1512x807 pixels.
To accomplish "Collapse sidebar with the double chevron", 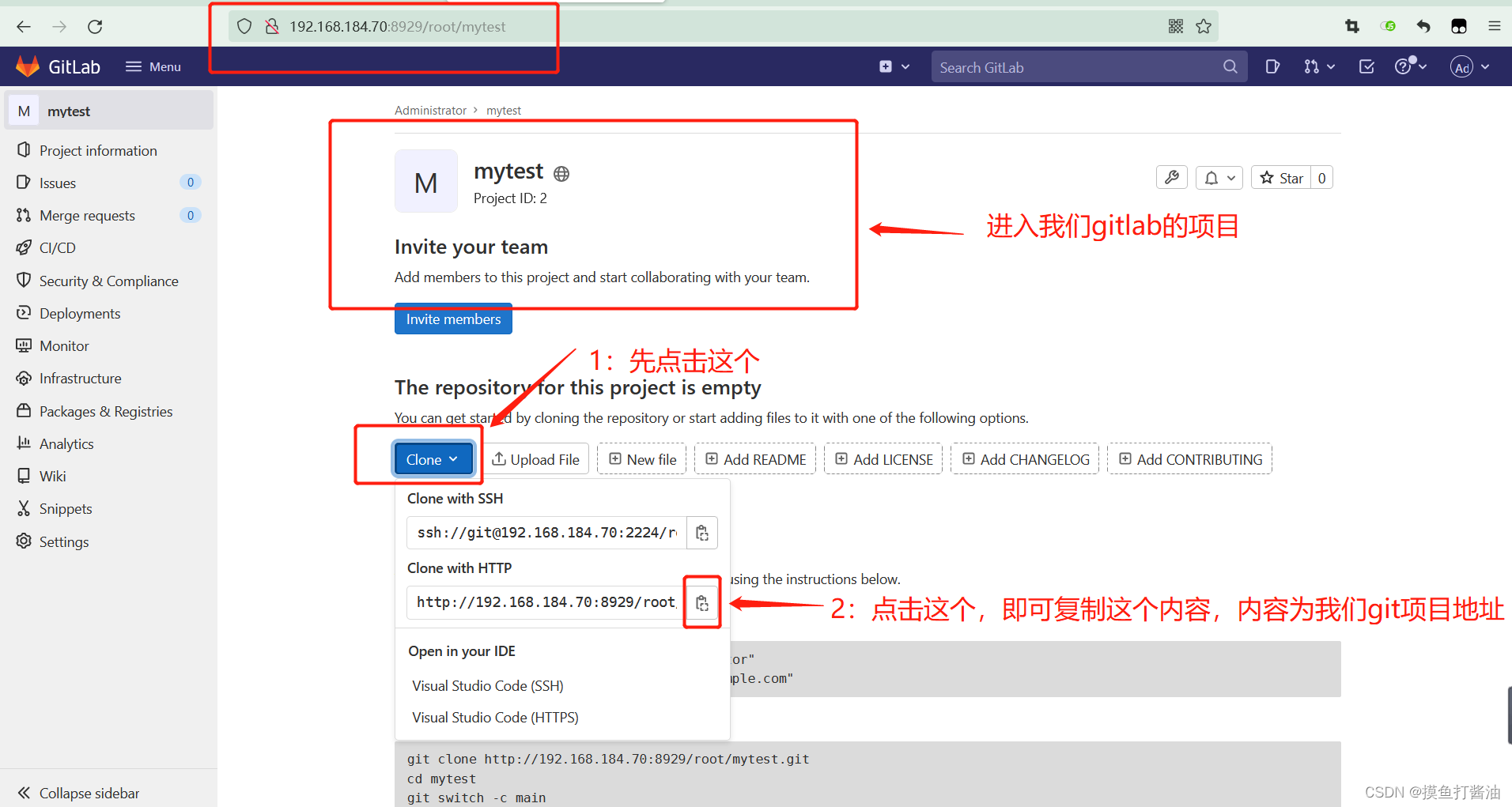I will click(x=78, y=793).
